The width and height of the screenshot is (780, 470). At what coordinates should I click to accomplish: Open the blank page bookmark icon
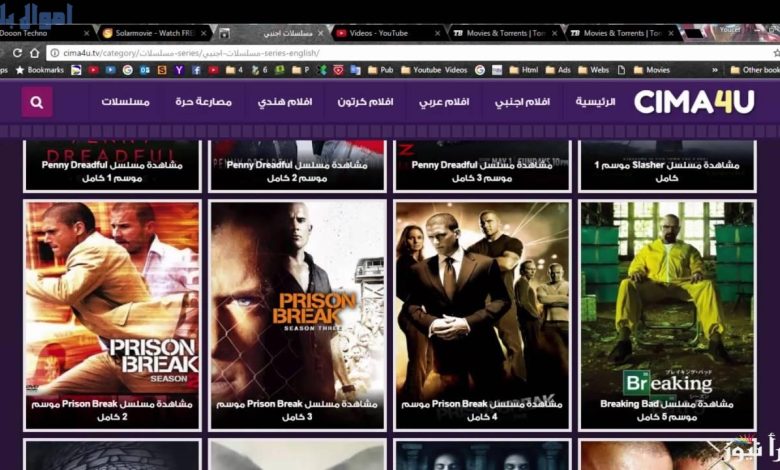point(621,70)
